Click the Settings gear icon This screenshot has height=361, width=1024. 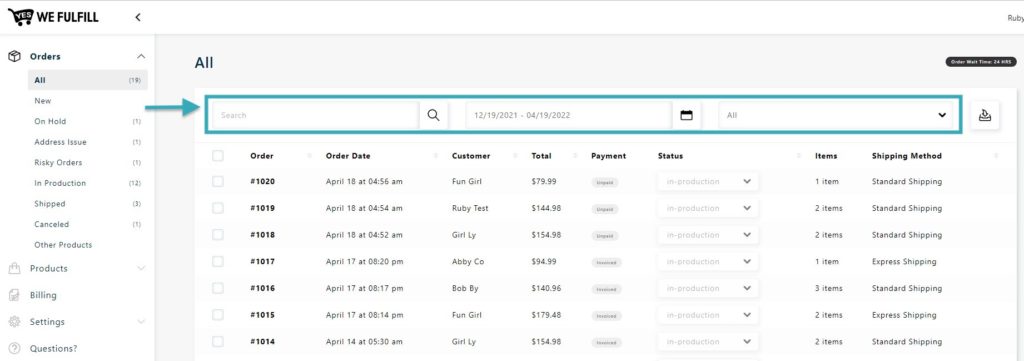tap(14, 322)
